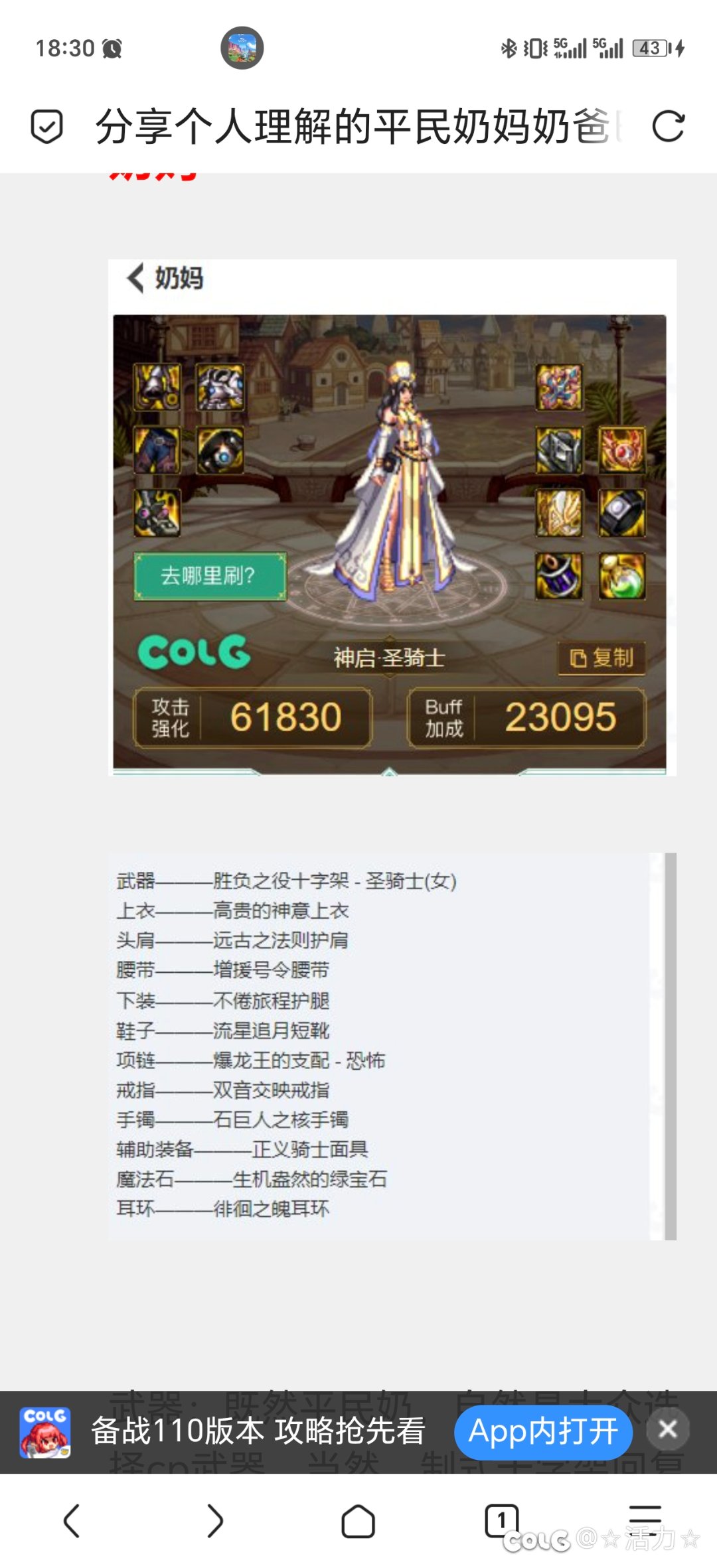Tap the shield security icon beside page title
717x1568 pixels.
tap(47, 127)
